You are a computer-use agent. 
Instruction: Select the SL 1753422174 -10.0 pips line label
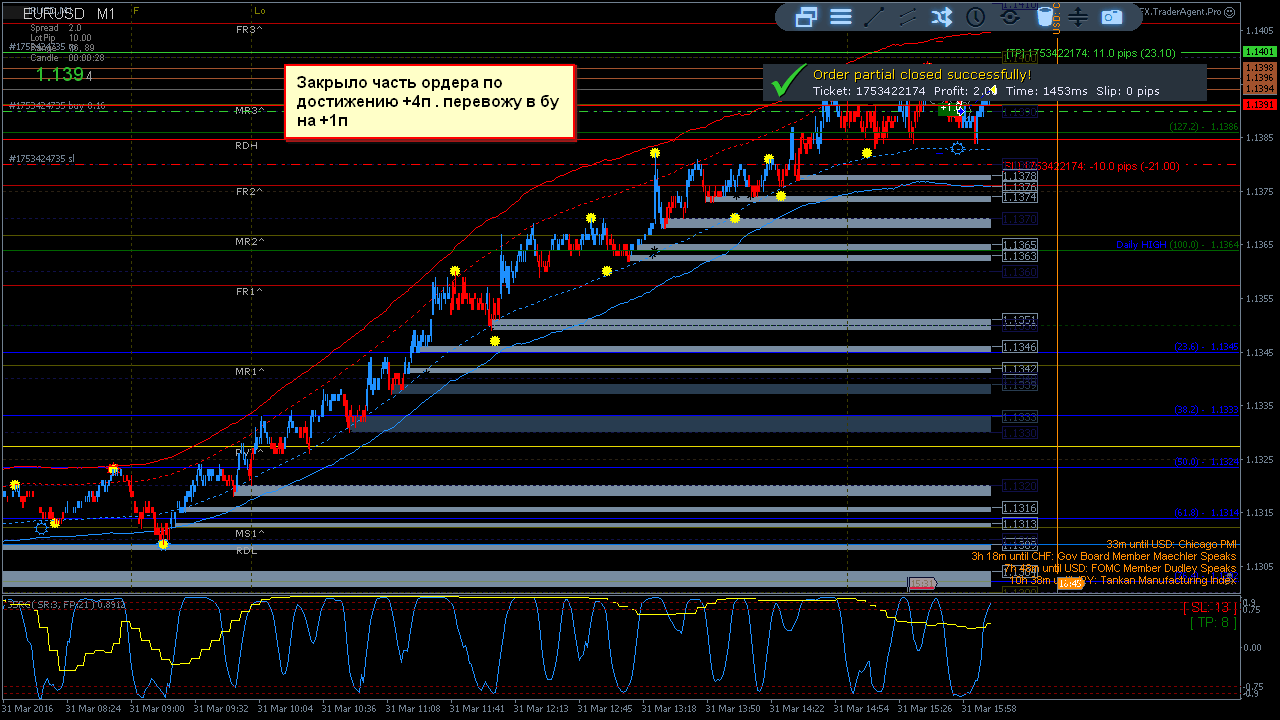[x=1092, y=166]
